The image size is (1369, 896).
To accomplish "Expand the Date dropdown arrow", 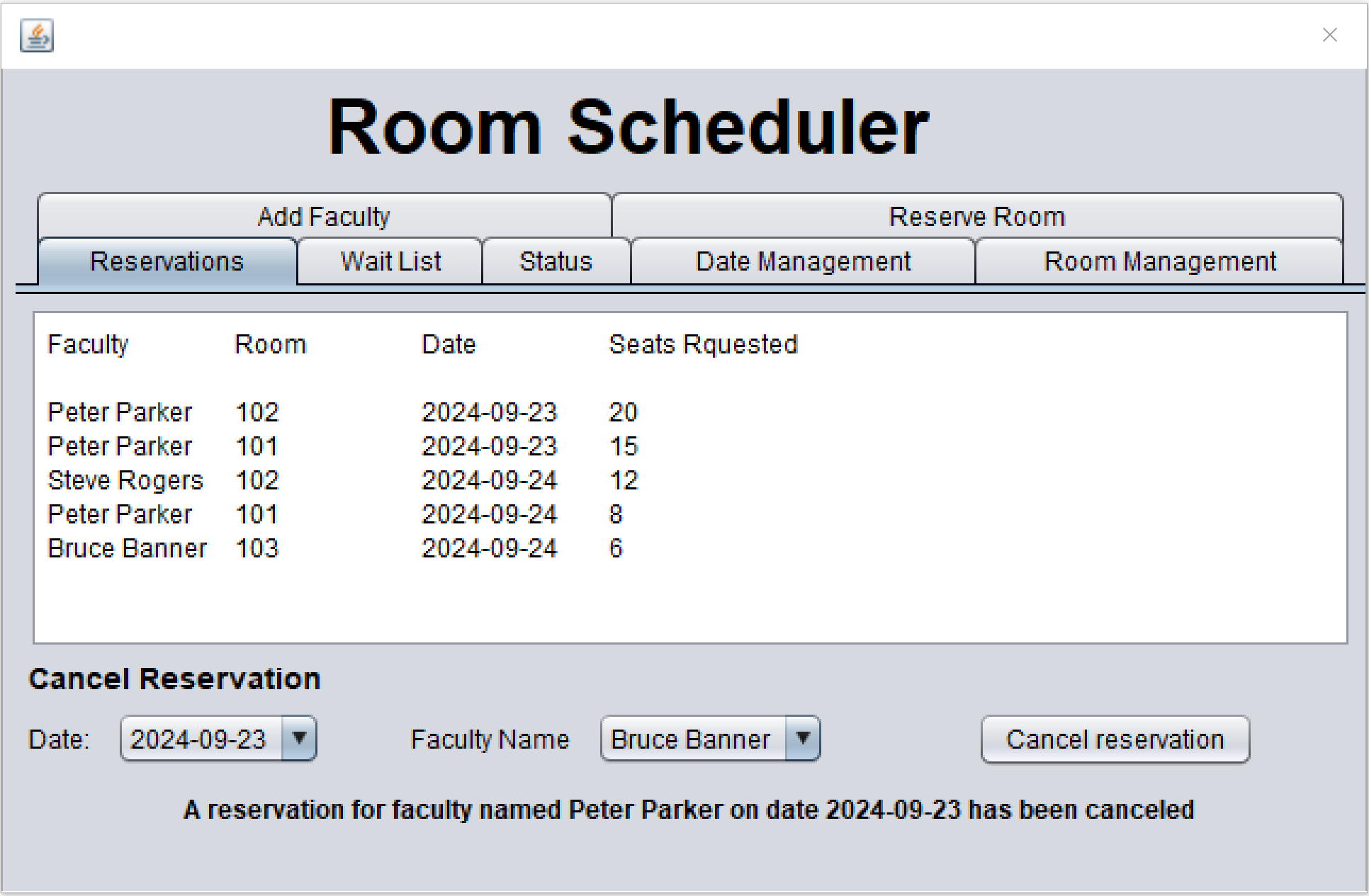I will 299,739.
